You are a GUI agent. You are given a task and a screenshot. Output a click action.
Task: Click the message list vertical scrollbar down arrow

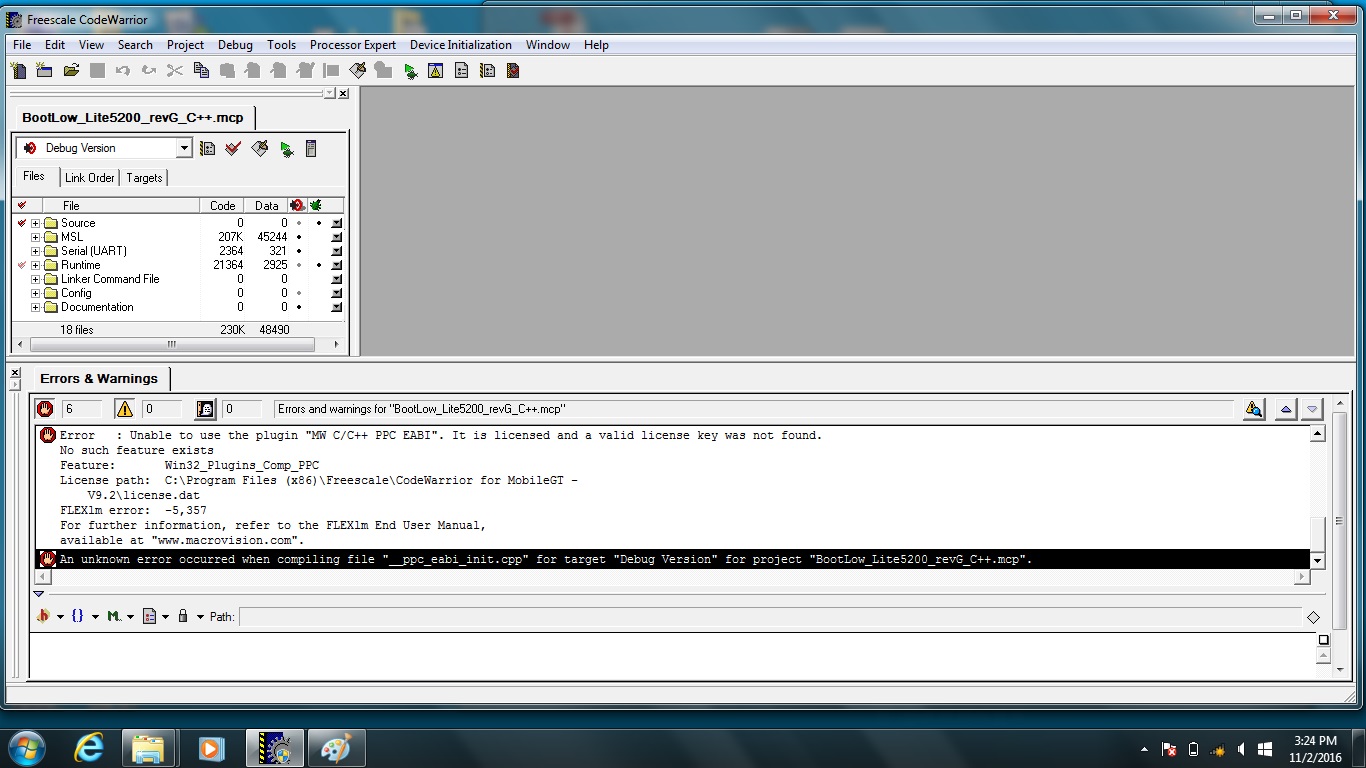pos(1317,561)
